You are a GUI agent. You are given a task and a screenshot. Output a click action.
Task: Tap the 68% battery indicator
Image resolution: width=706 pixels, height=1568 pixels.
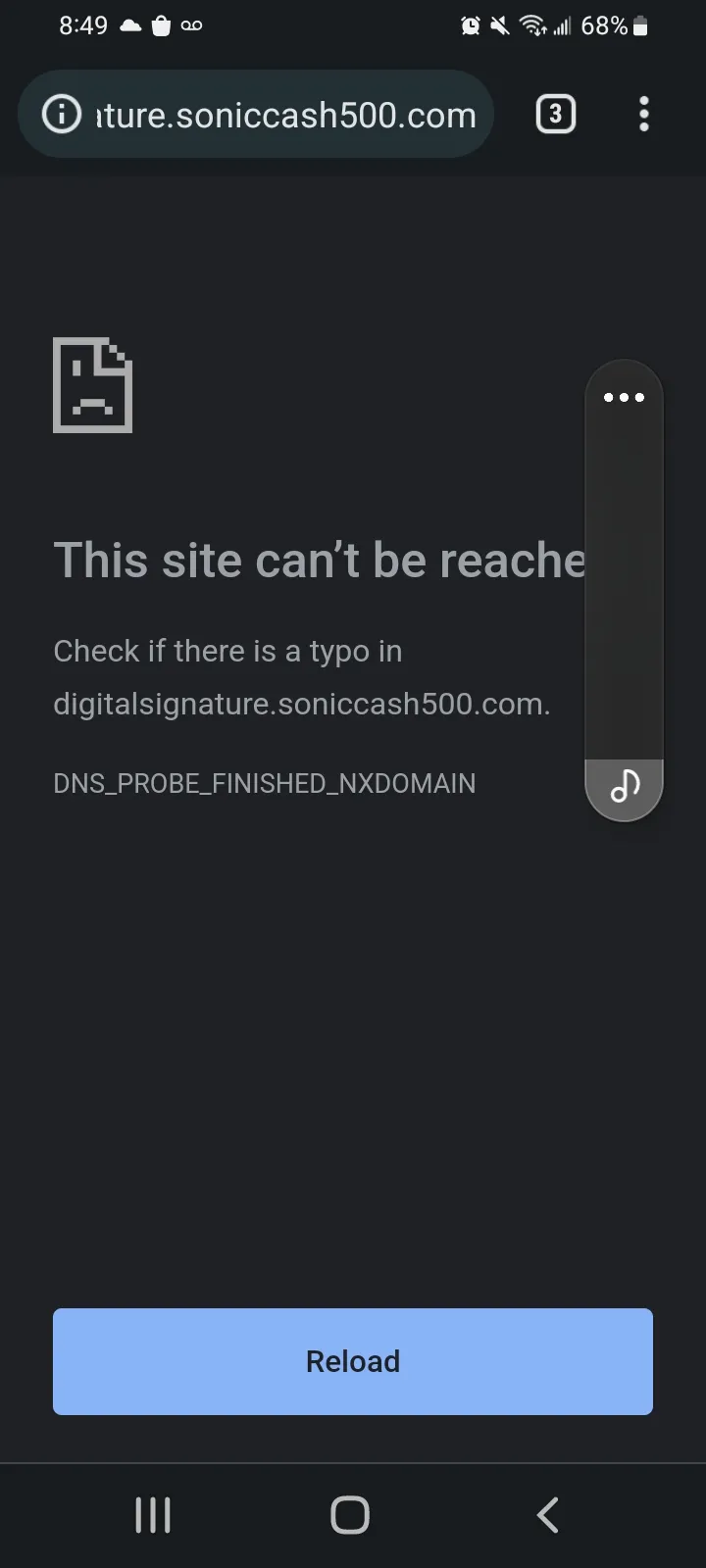615,26
